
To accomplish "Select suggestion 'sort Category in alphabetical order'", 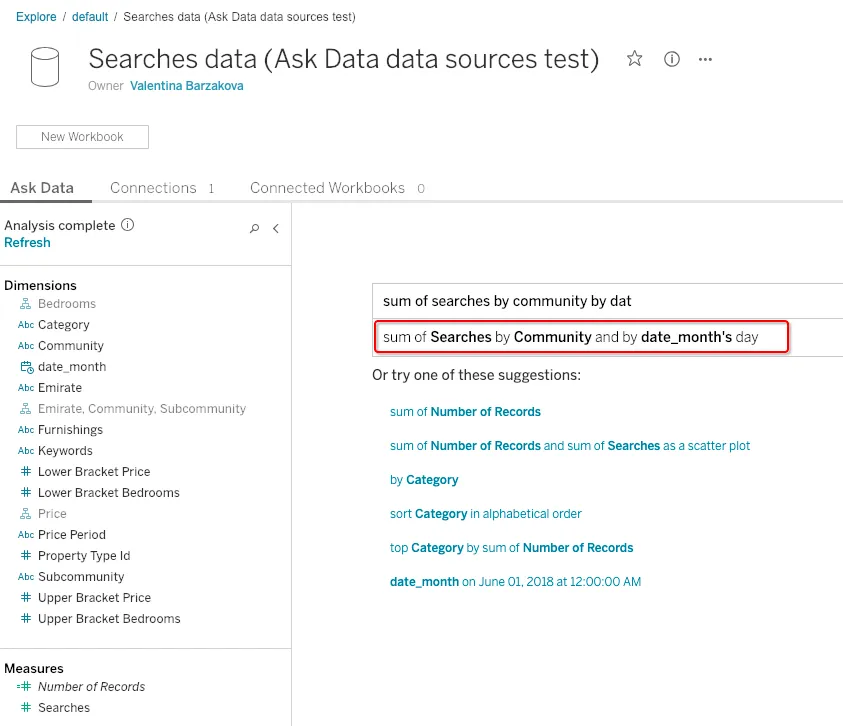I will [485, 514].
